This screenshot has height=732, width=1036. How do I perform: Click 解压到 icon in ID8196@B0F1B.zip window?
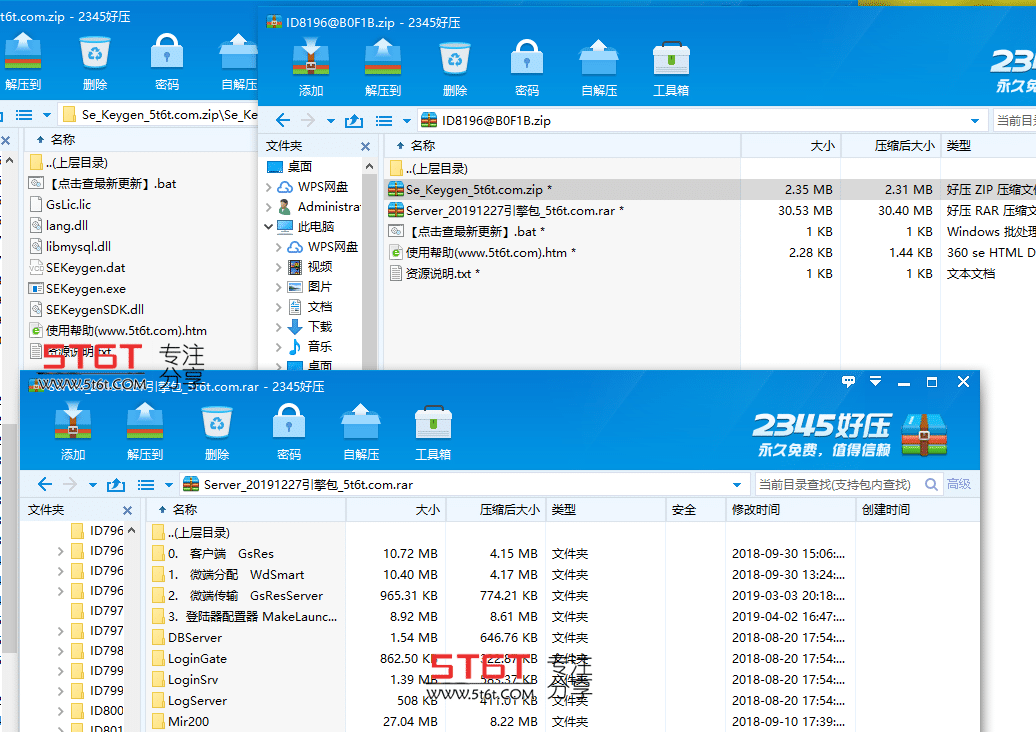(x=383, y=57)
